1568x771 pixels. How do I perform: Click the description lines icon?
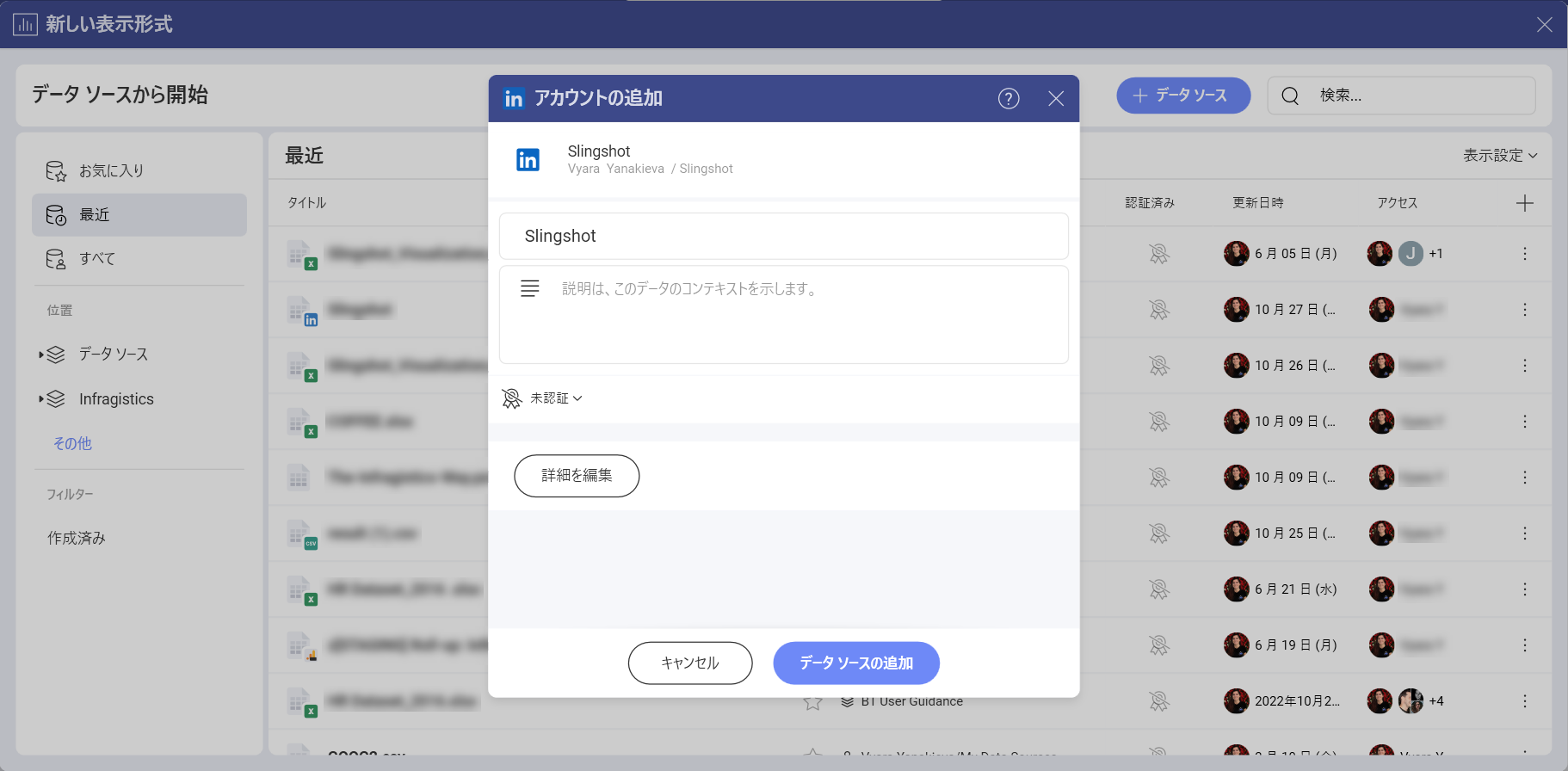(530, 289)
